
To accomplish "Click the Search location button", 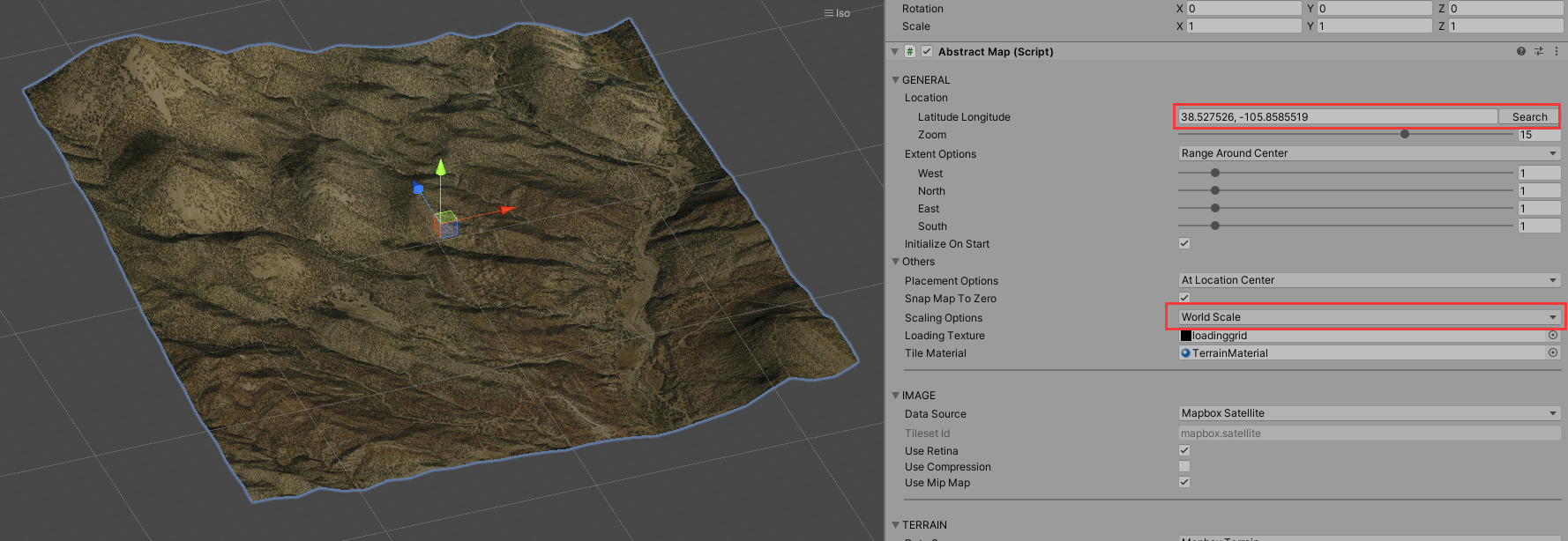I will (1529, 116).
